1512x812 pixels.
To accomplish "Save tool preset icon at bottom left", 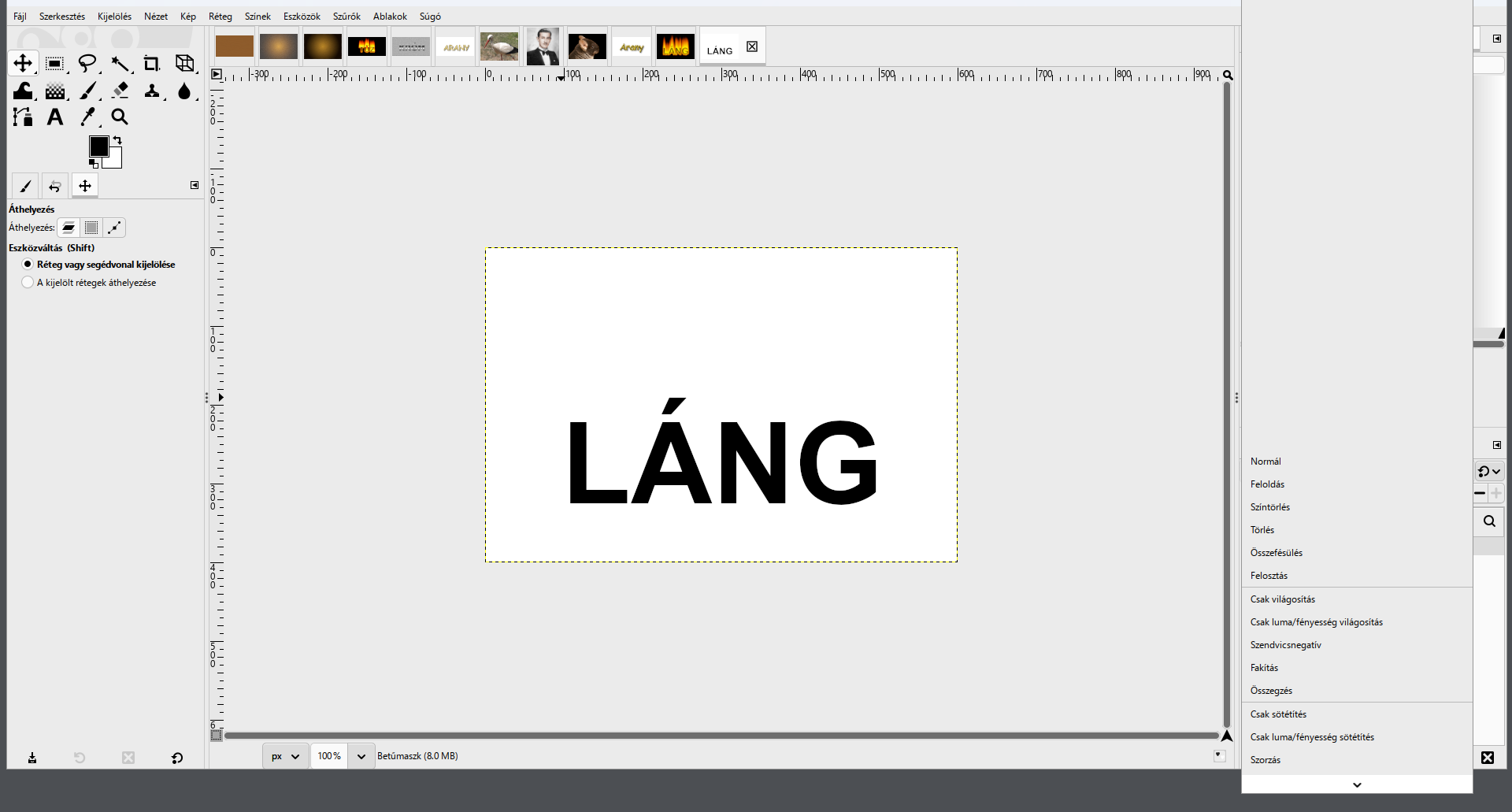I will pos(32,758).
